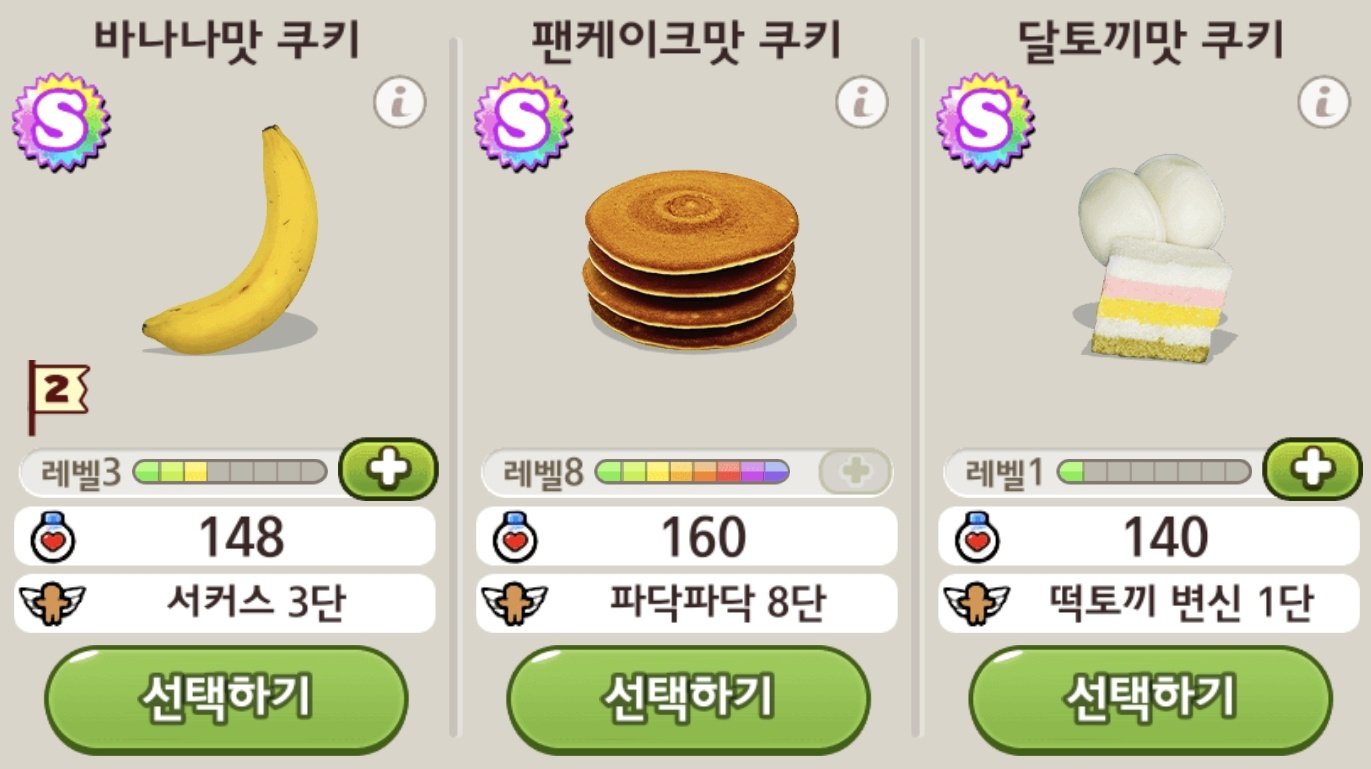Click the 레벨8 rainbow level bar
Screen dimensions: 1371x769
692,471
